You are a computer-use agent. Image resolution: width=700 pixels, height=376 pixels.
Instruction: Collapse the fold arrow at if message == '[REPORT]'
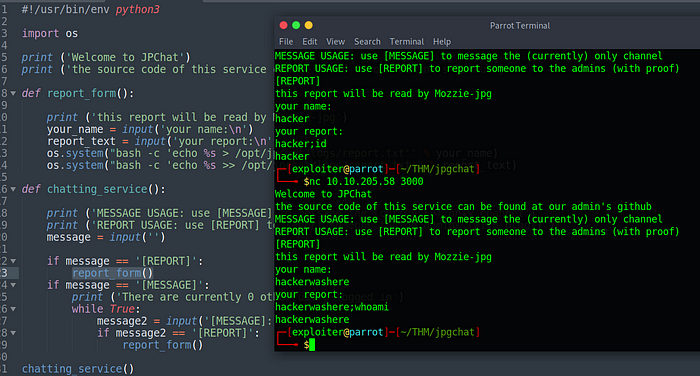click(x=13, y=261)
